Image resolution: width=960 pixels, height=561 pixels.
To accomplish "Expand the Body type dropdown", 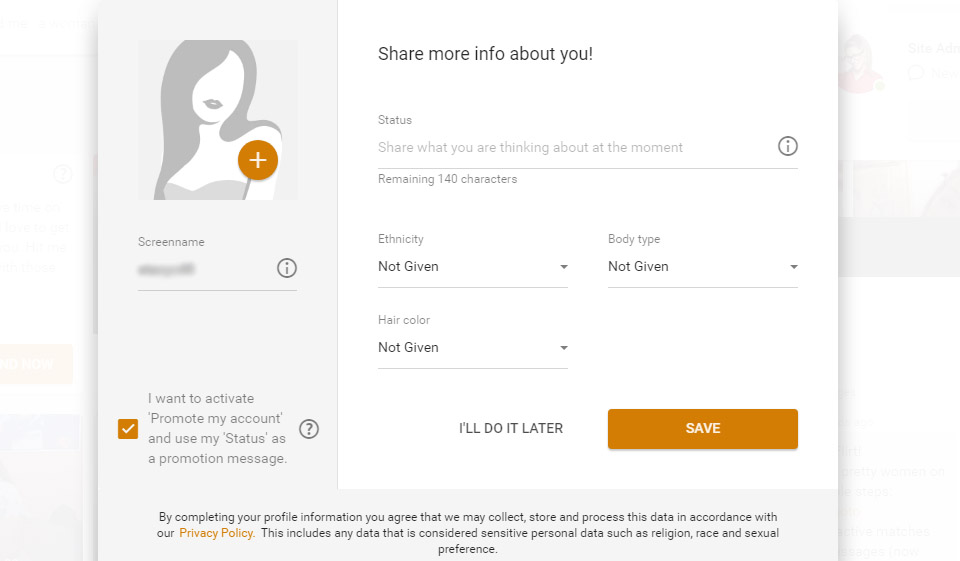I will pyautogui.click(x=702, y=267).
